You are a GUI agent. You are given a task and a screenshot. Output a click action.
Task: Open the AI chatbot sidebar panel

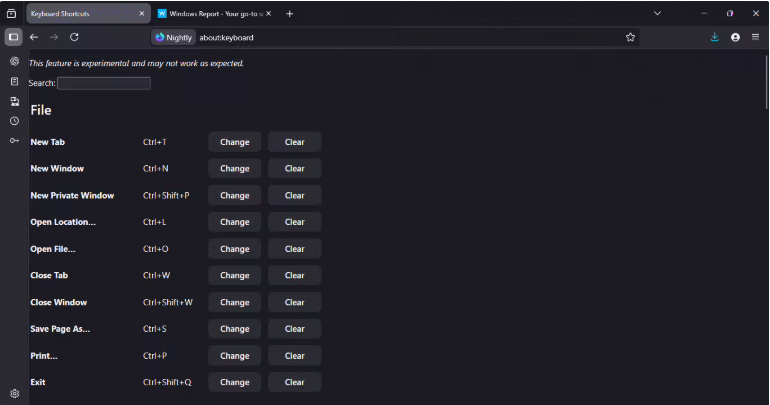tap(14, 61)
